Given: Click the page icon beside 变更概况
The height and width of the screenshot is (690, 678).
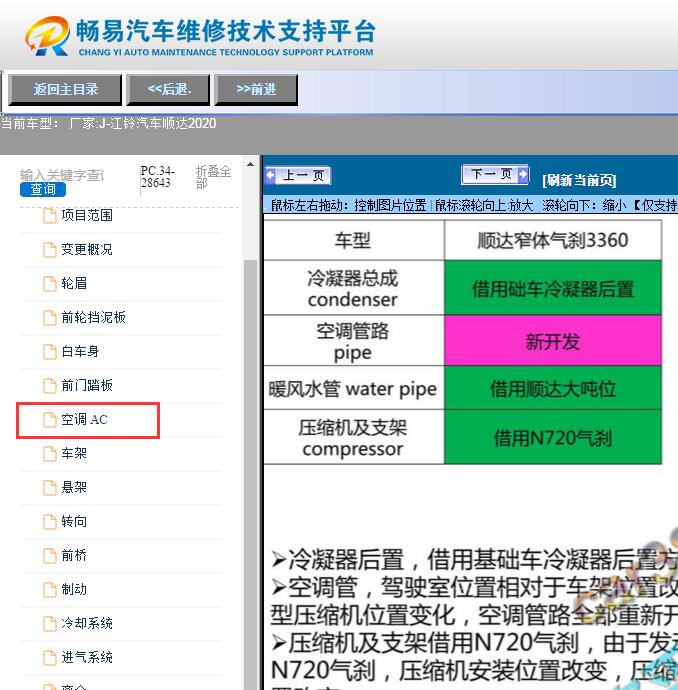Looking at the screenshot, I should point(50,250).
